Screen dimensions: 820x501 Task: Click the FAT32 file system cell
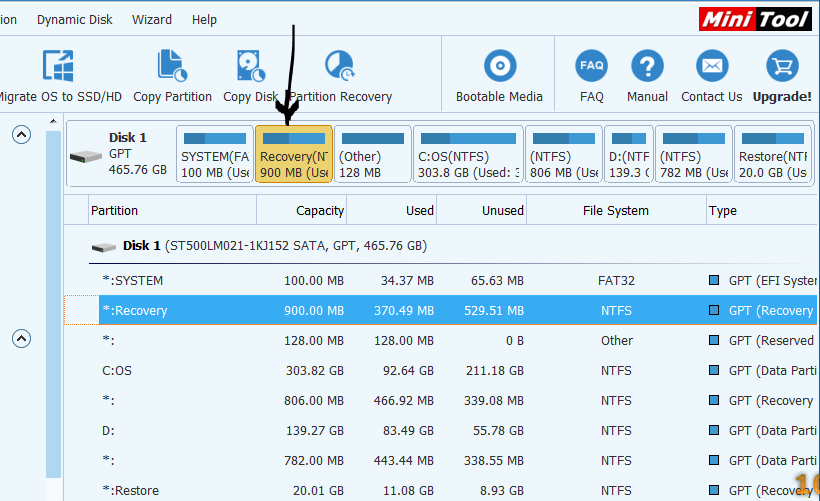pyautogui.click(x=616, y=280)
